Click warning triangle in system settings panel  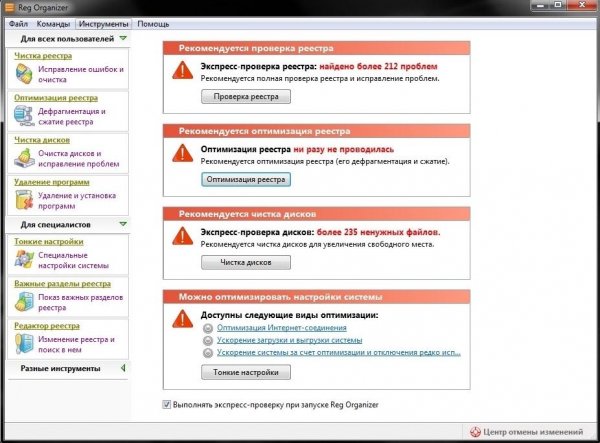[x=183, y=319]
